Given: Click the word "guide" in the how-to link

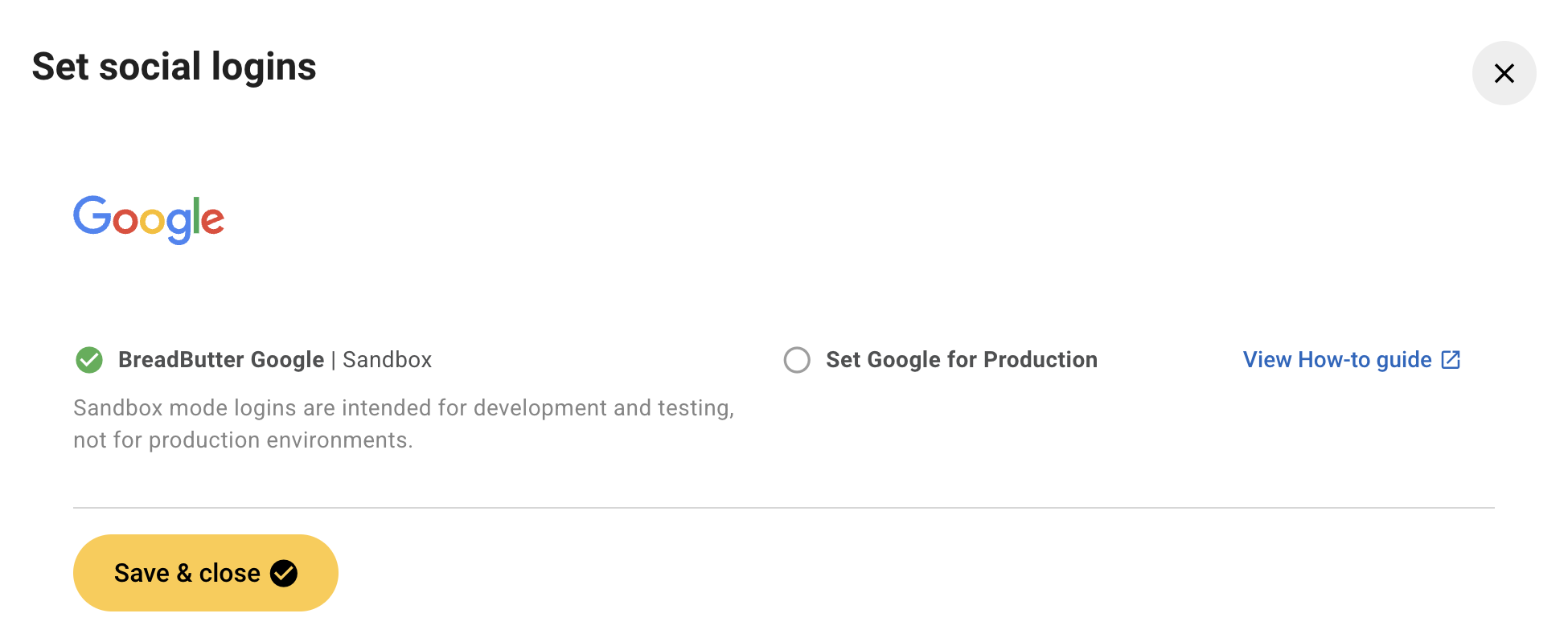Looking at the screenshot, I should tap(1404, 360).
